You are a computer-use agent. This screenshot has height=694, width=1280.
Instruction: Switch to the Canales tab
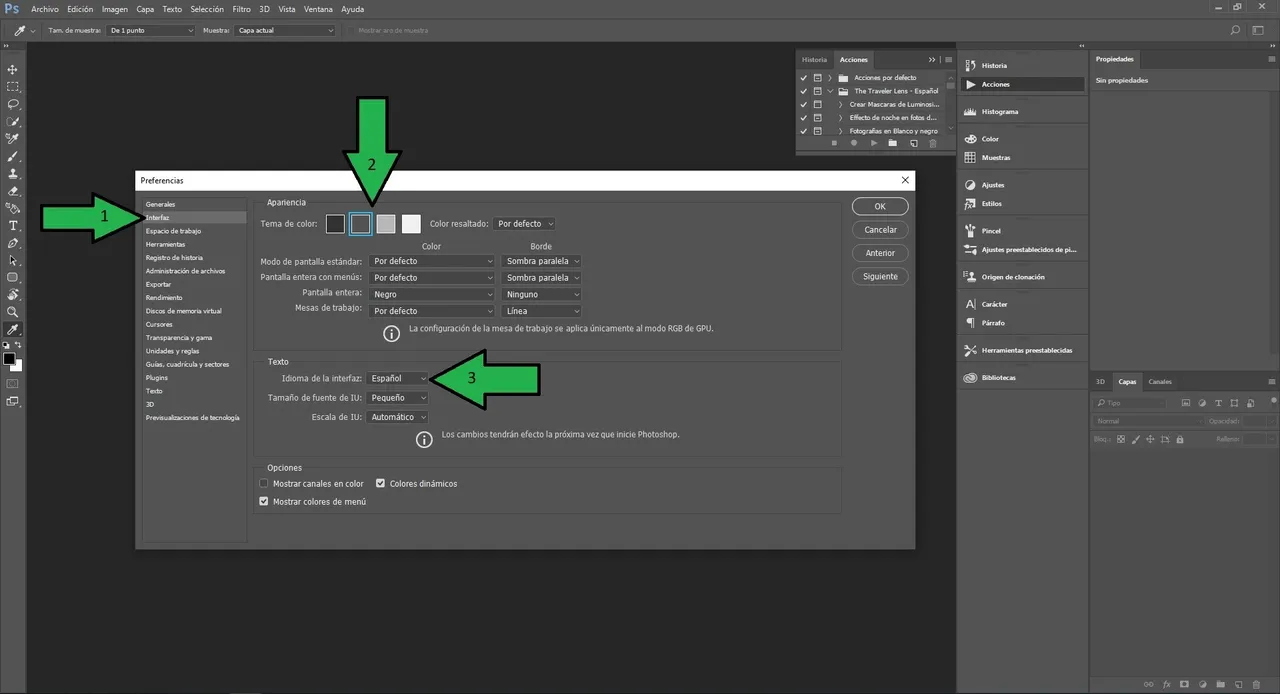1160,382
